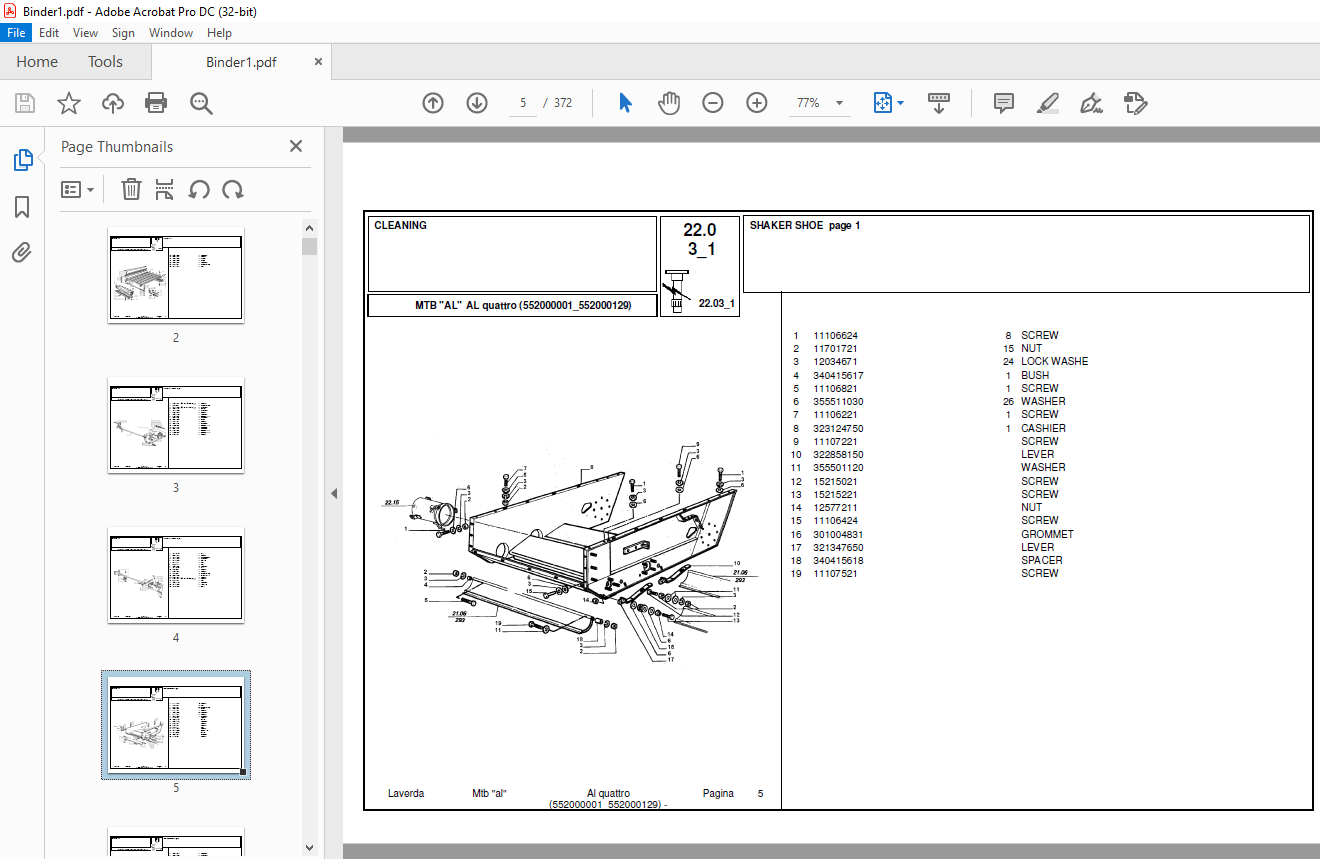The width and height of the screenshot is (1320, 859).
Task: Zoom in with plus icon
Action: pyautogui.click(x=757, y=103)
